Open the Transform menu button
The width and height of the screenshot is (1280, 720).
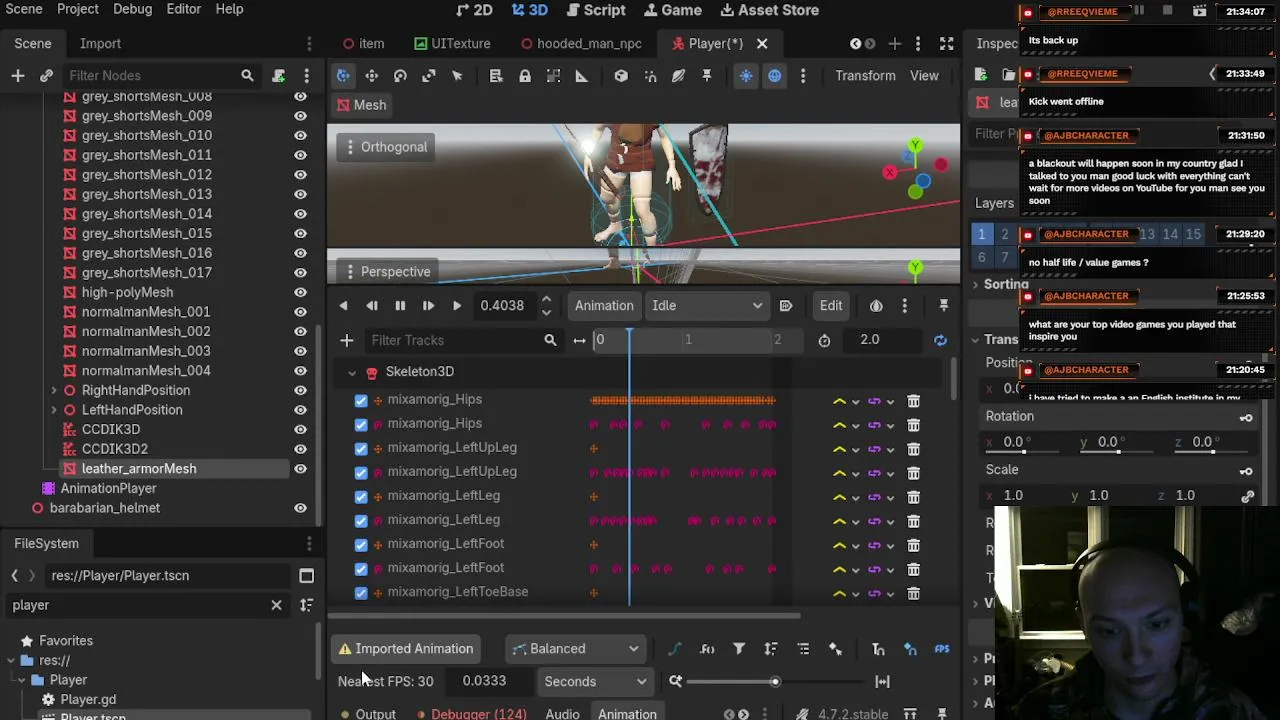(x=865, y=76)
